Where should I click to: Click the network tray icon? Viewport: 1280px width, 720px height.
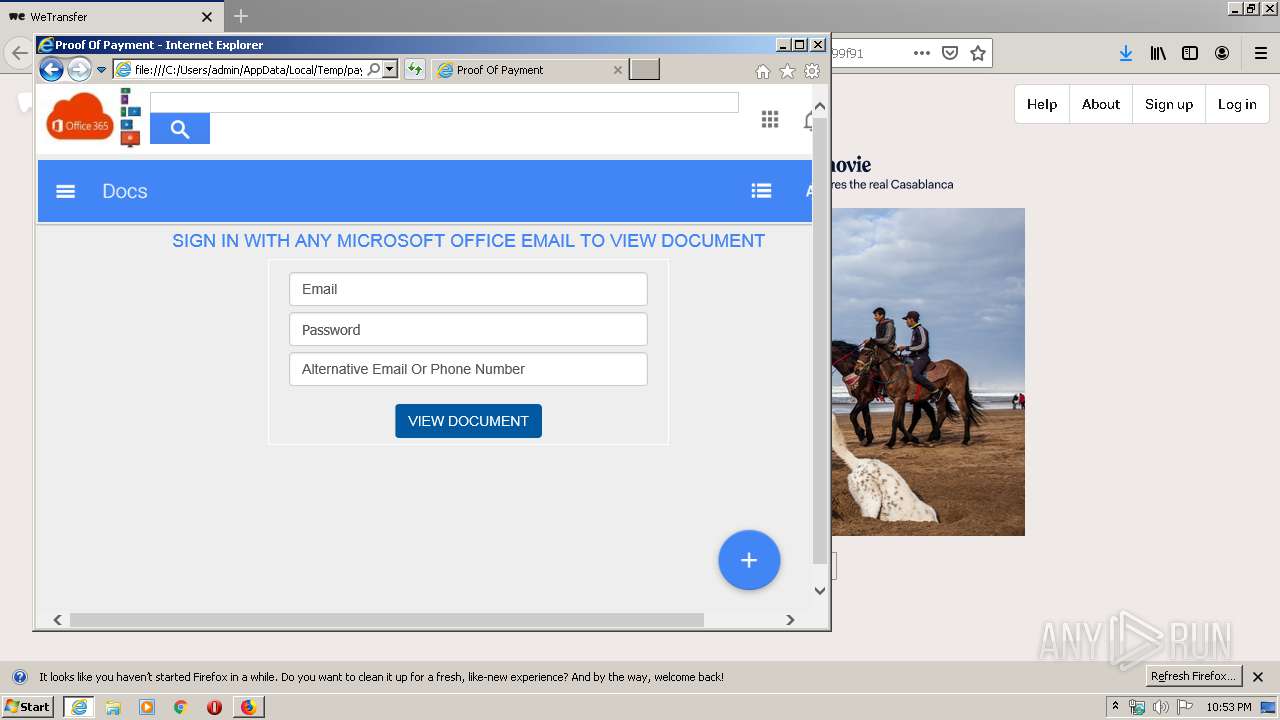click(x=1137, y=707)
